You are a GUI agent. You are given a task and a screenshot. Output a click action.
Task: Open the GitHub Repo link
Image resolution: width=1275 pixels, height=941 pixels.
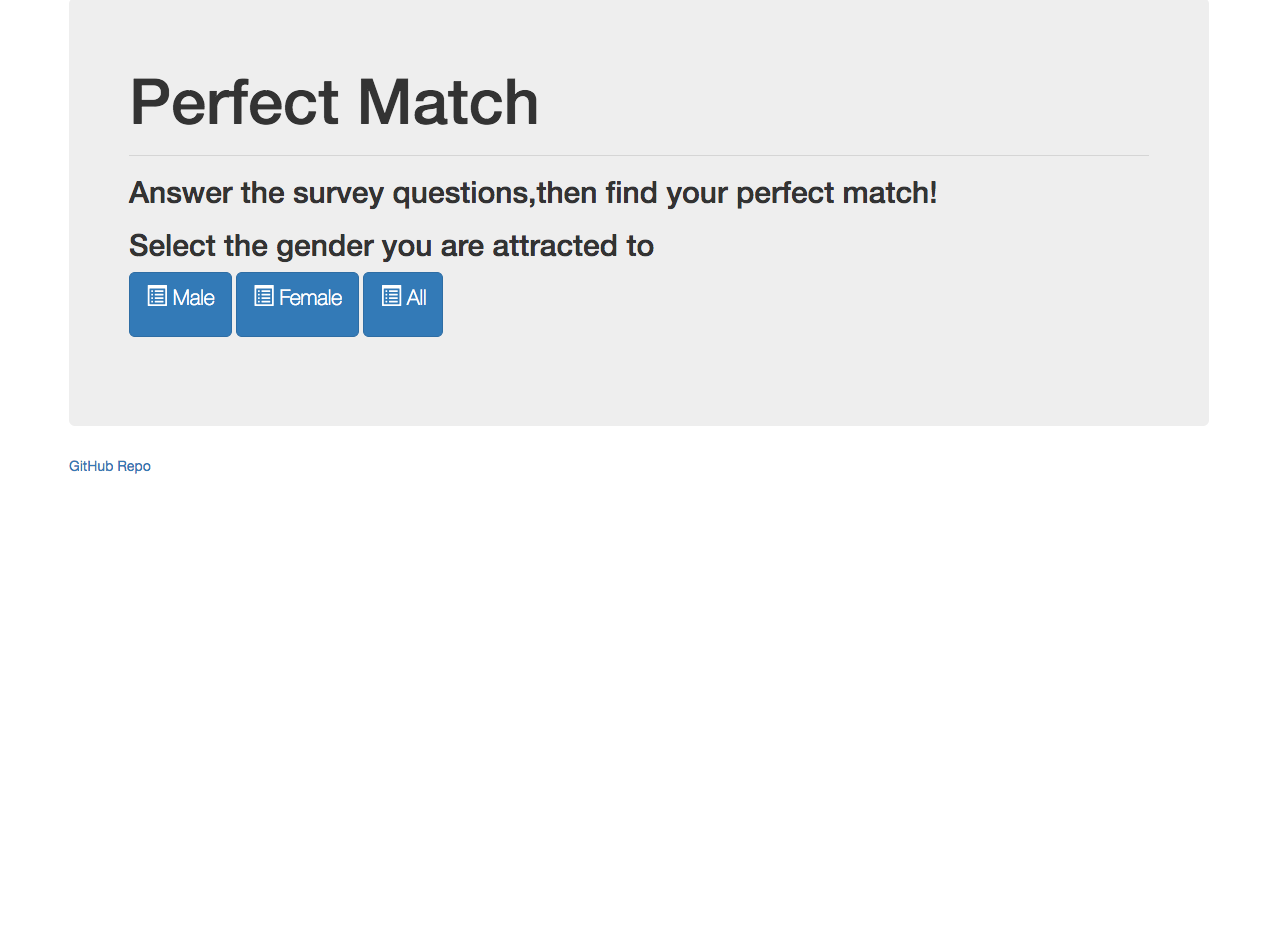click(110, 466)
